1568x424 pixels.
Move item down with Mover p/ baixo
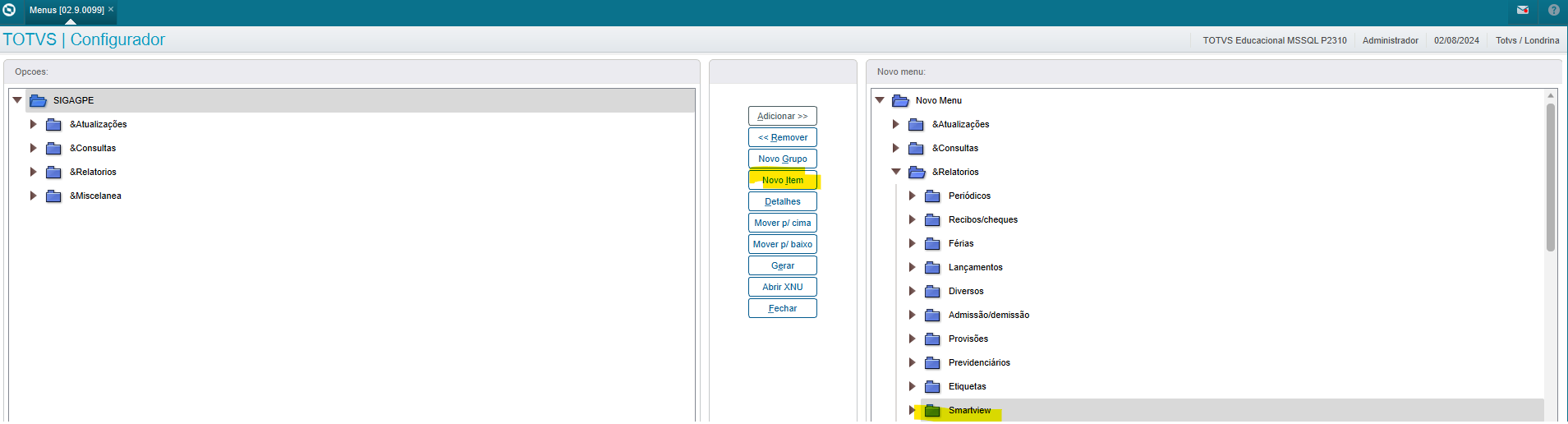(x=783, y=244)
